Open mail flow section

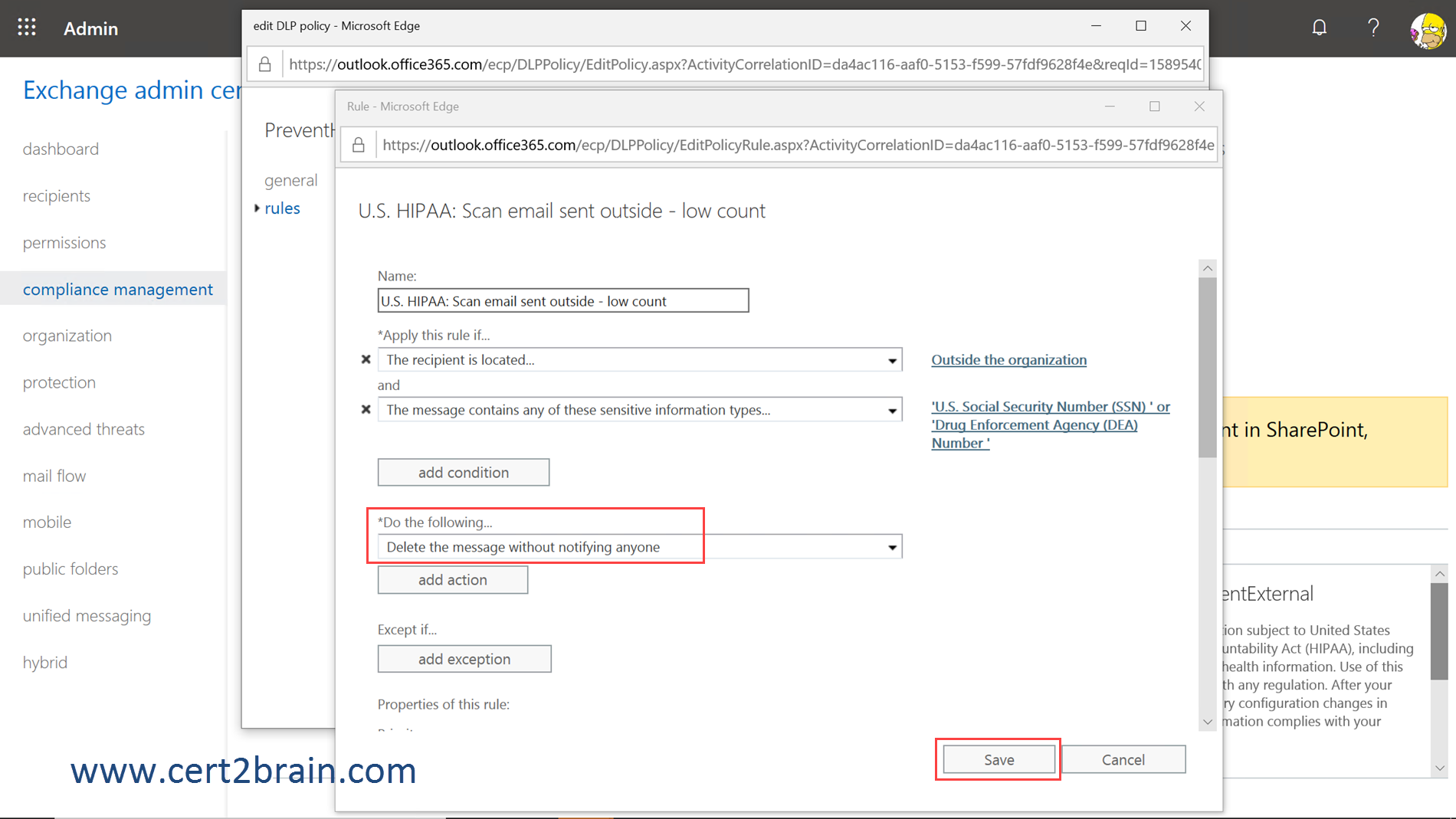click(x=54, y=476)
